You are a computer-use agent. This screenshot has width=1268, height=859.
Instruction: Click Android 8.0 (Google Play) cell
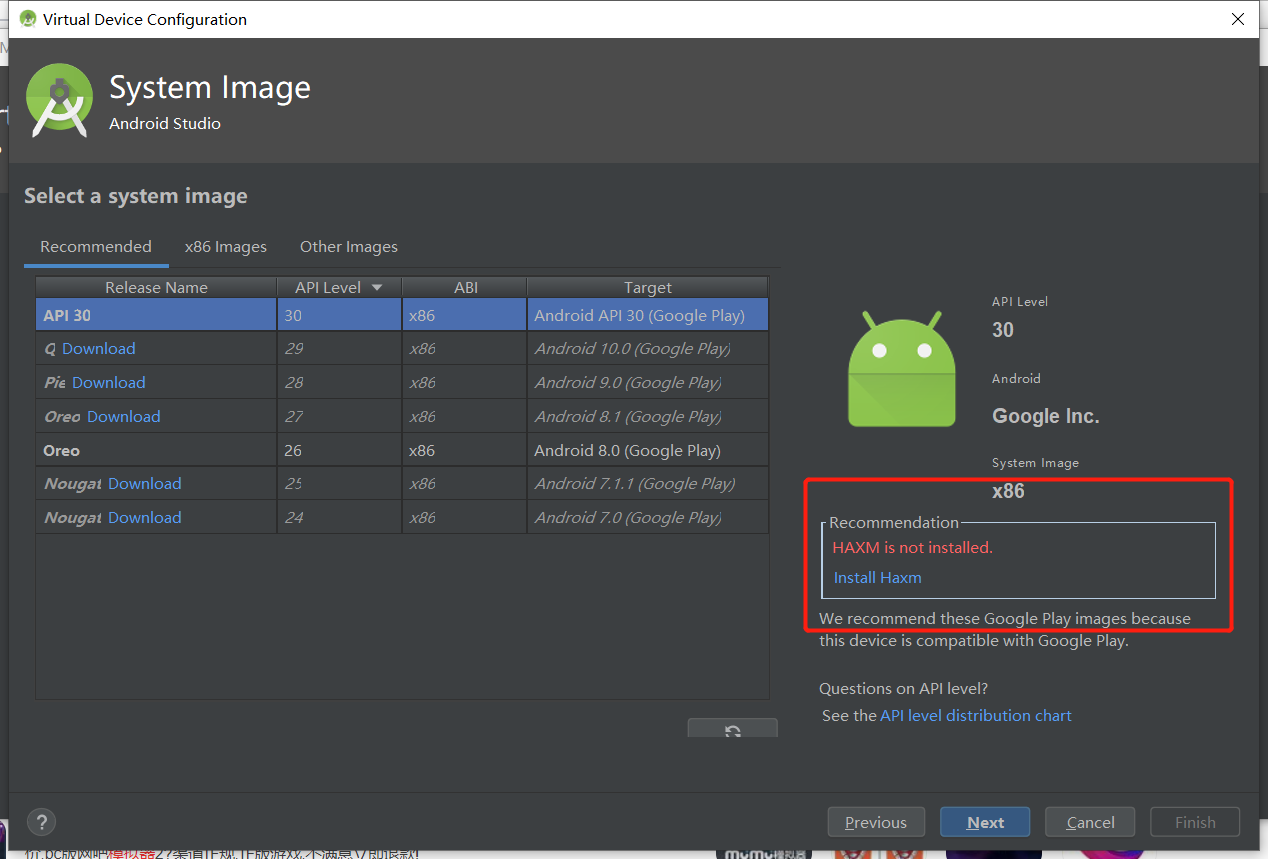pyautogui.click(x=648, y=450)
